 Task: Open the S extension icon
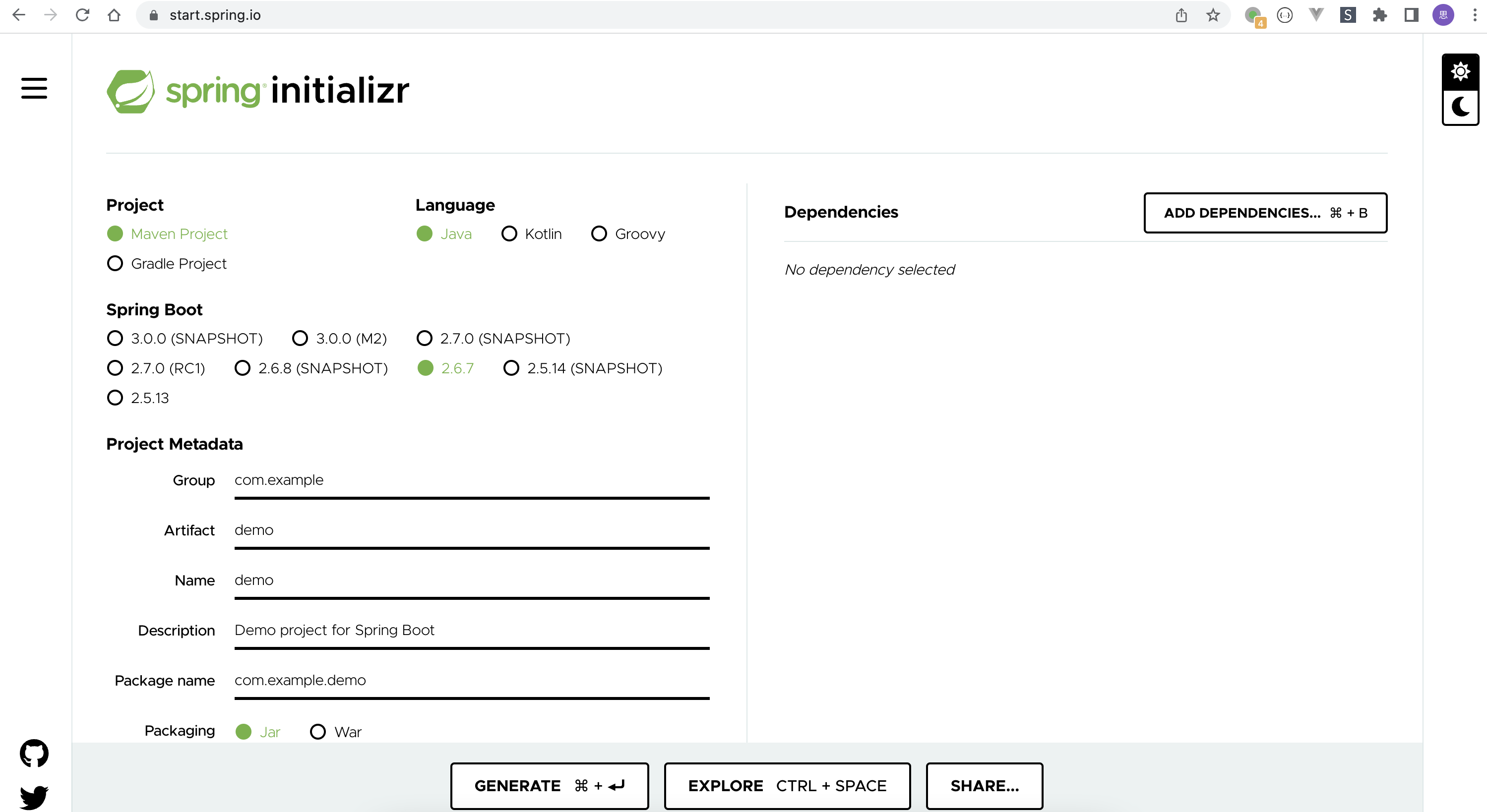(1348, 15)
